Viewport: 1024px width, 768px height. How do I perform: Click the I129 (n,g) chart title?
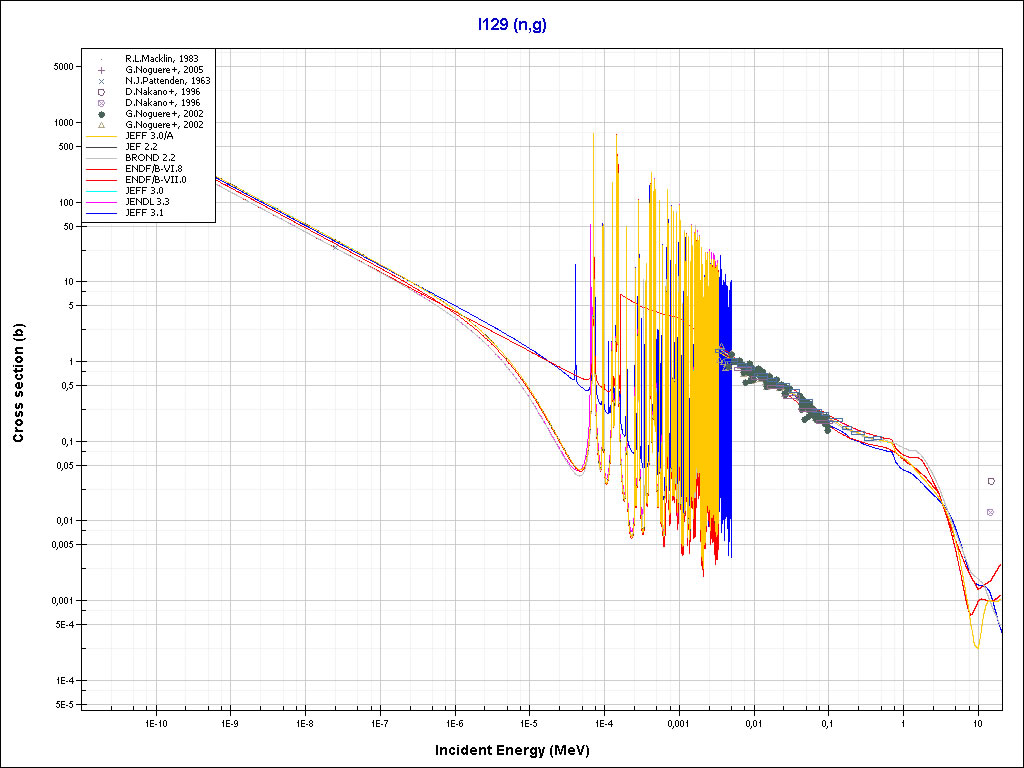[512, 26]
